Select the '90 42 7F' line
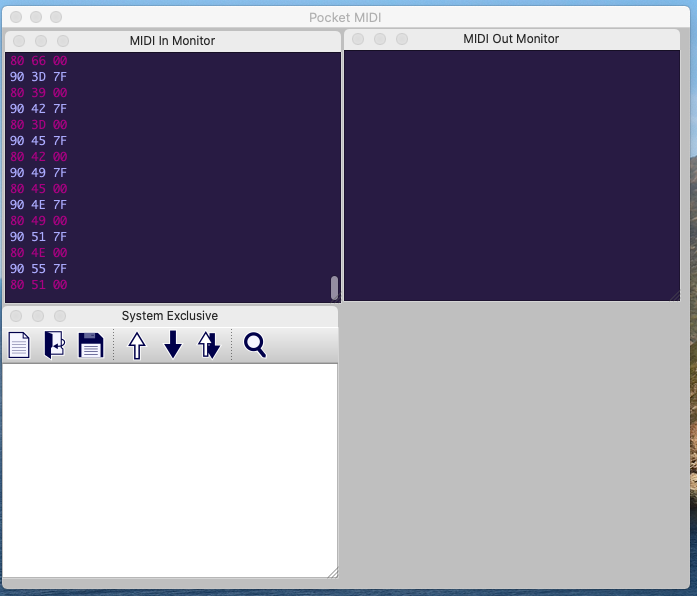Screen dimensions: 697x596 tap(39, 109)
